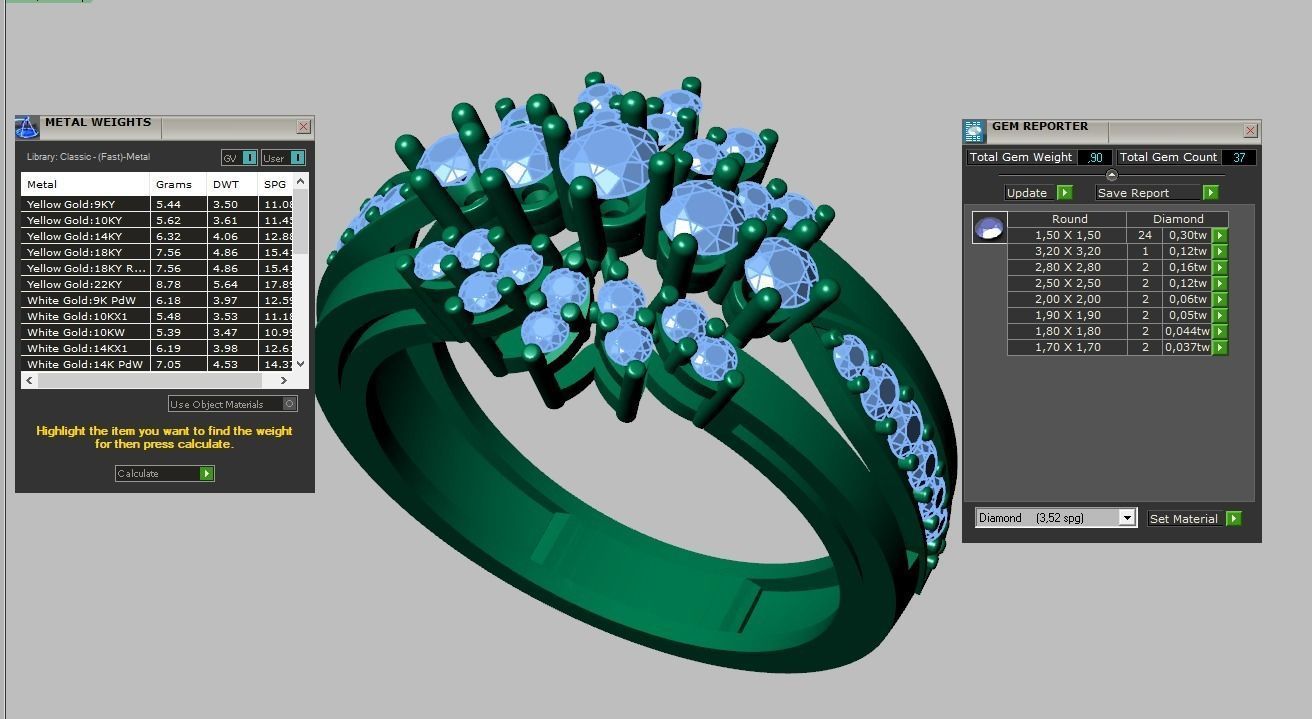Click green arrow for 3,20 X 3,20 row
The height and width of the screenshot is (719, 1312).
1219,252
